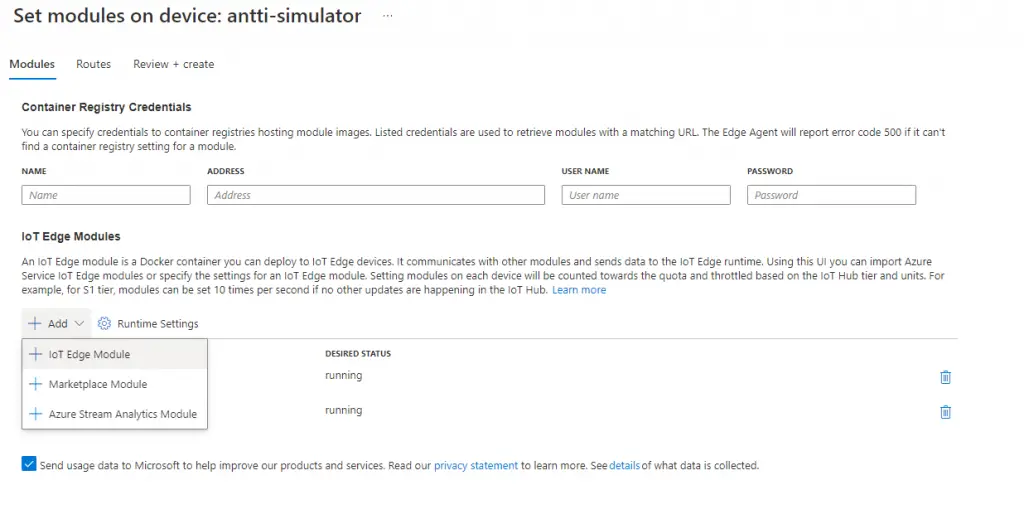Image resolution: width=1024 pixels, height=519 pixels.
Task: Click the Password input field
Action: 831,195
